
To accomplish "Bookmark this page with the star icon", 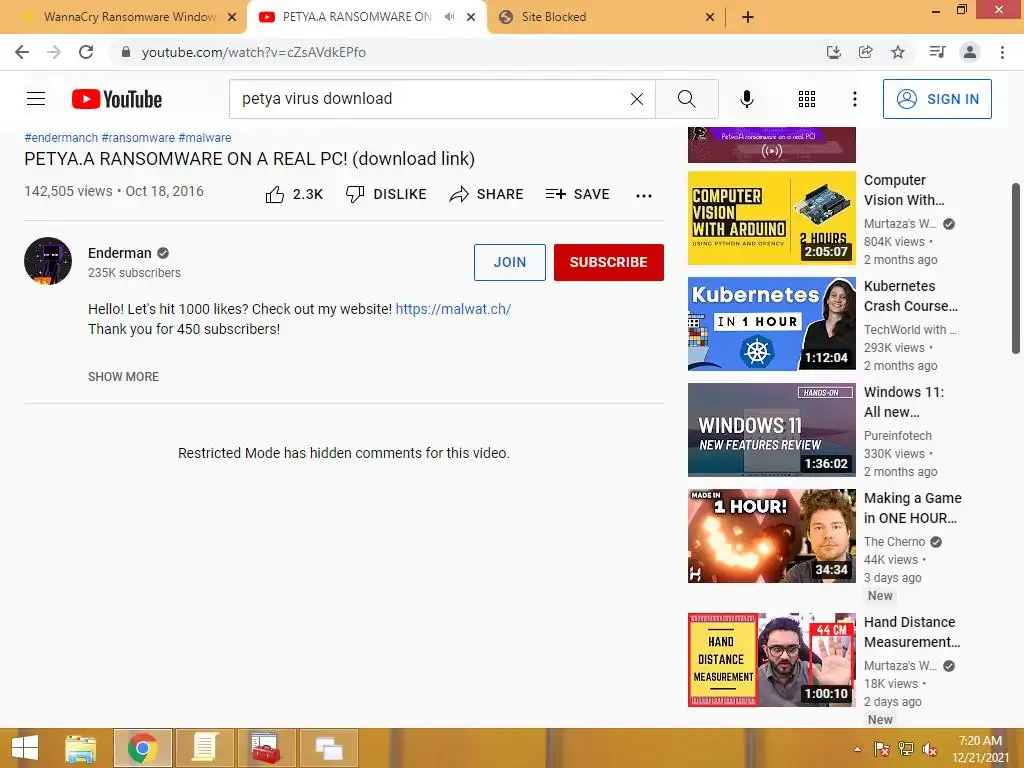I will 898,52.
